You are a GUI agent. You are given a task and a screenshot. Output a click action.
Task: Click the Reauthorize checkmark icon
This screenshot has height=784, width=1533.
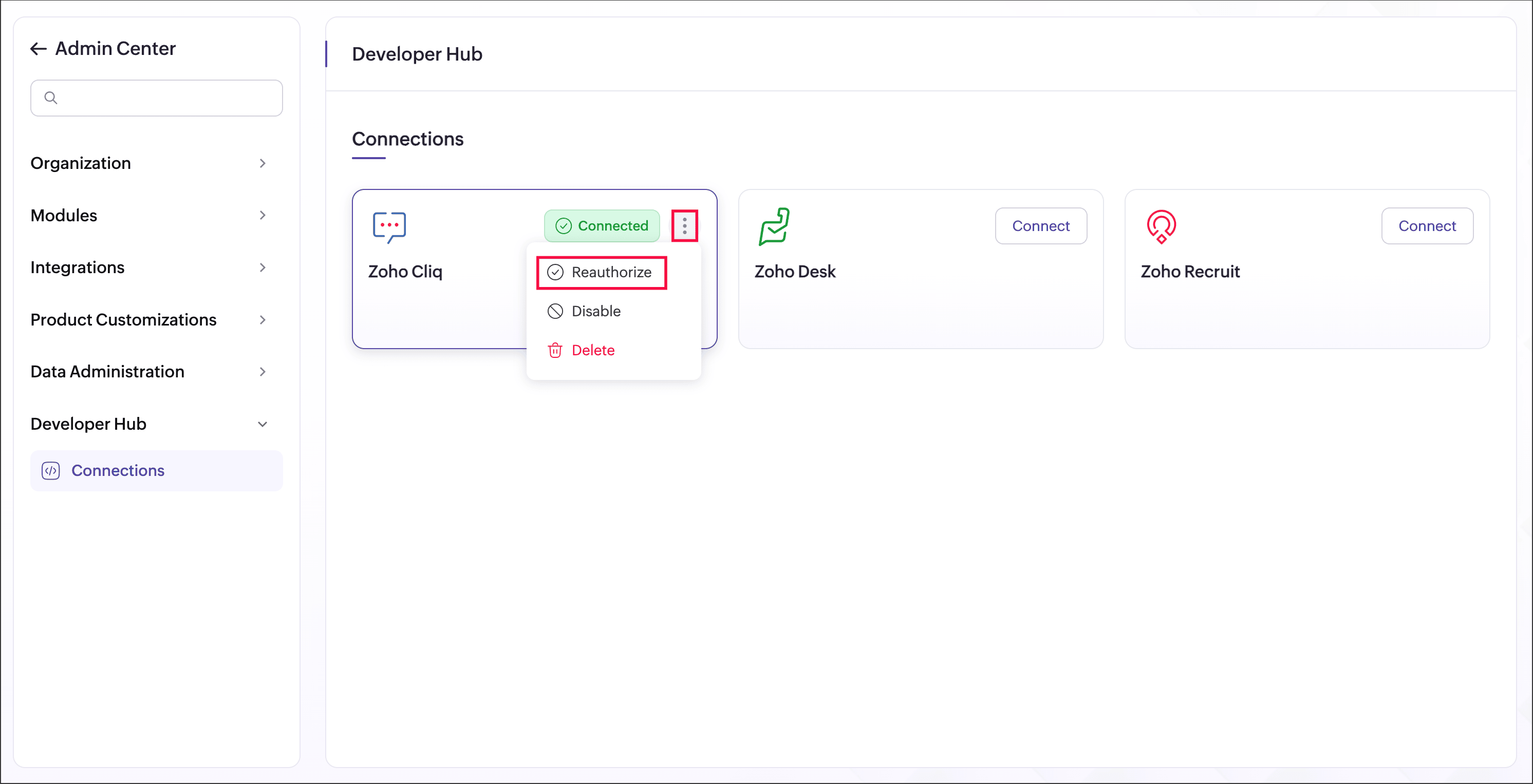click(555, 273)
